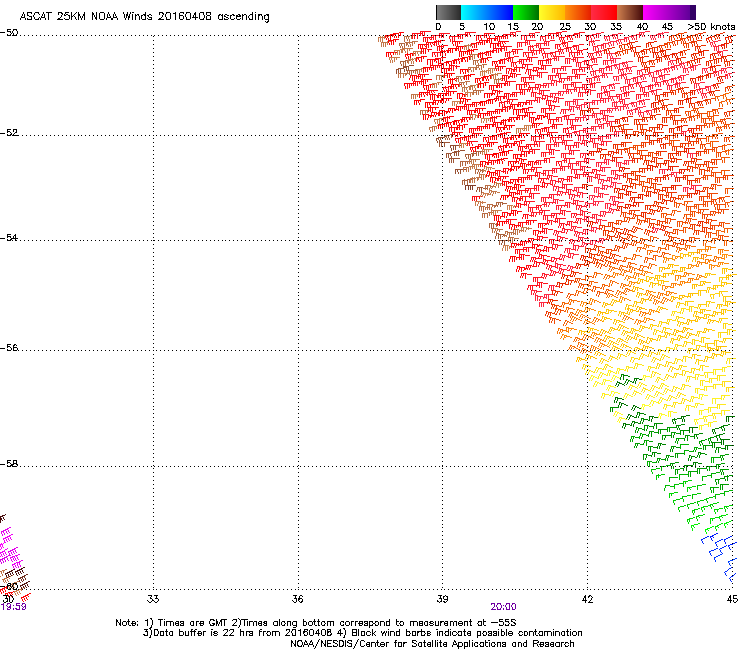Viewport: 740px width, 650px height.
Task: Click the magenta wind barbs at lower-left
Action: [x=10, y=548]
